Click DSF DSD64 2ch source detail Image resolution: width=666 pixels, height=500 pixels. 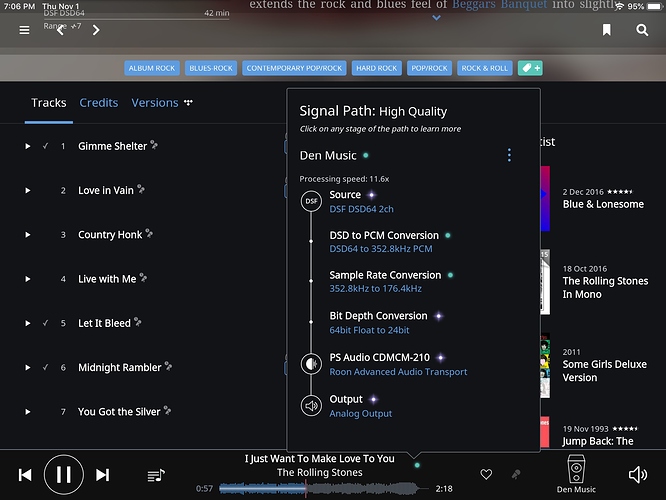coord(361,209)
